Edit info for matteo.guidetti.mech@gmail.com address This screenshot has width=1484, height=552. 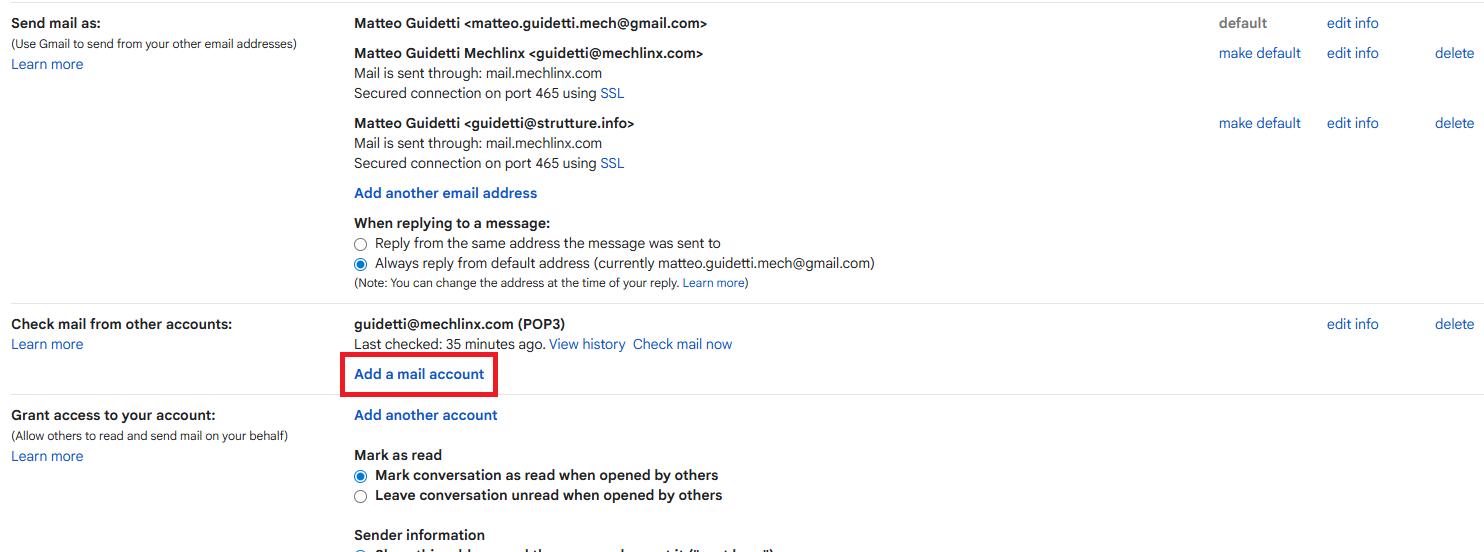1352,23
